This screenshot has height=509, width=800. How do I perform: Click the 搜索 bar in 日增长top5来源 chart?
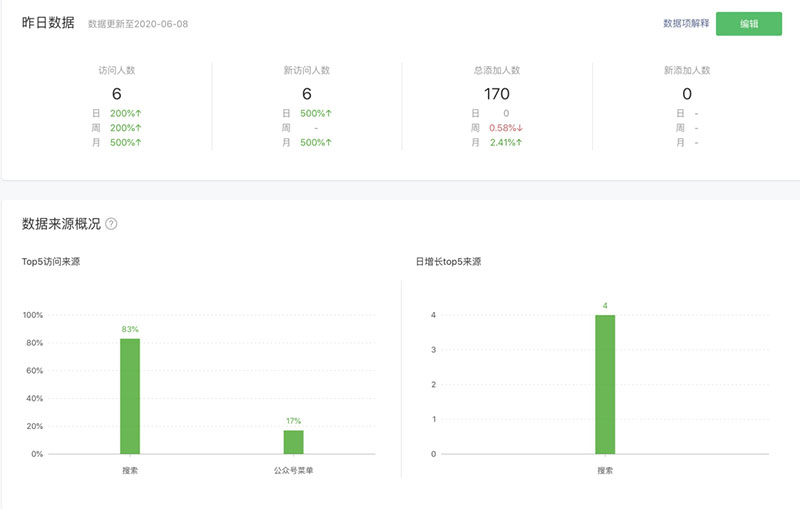coord(605,384)
